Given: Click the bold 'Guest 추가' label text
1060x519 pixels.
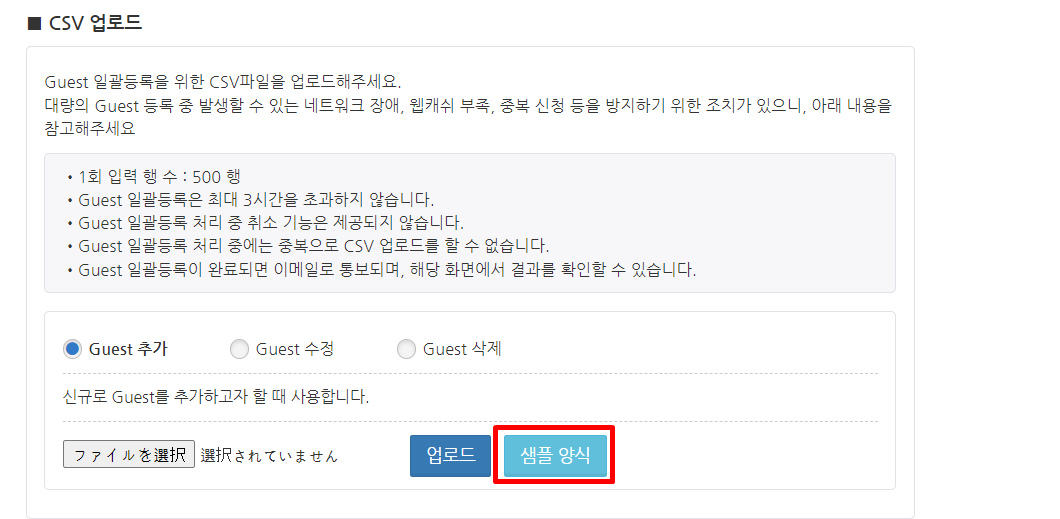Looking at the screenshot, I should tap(128, 349).
